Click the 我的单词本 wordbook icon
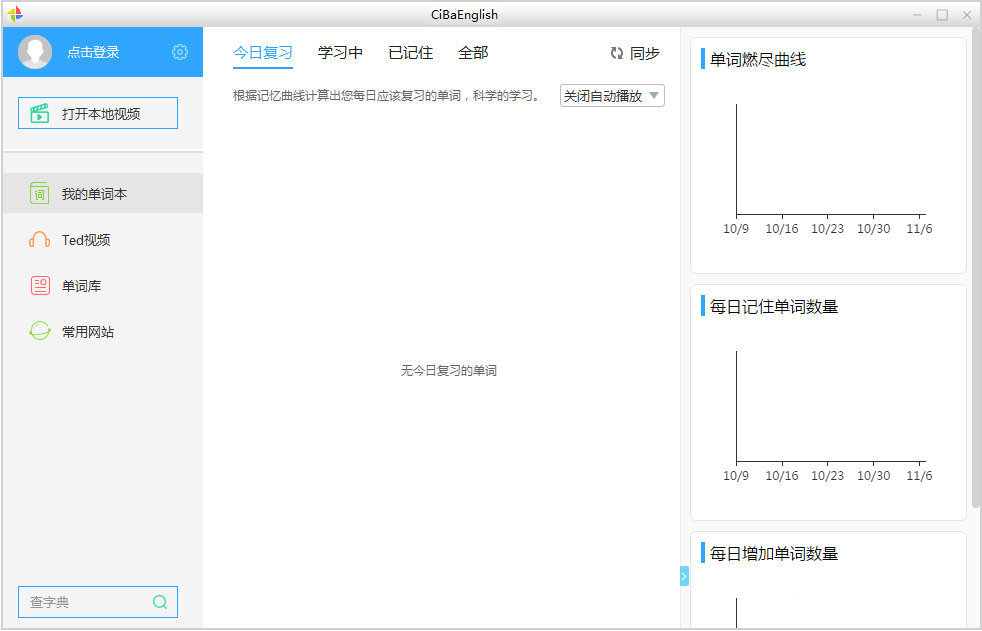The image size is (982, 631). click(x=39, y=194)
